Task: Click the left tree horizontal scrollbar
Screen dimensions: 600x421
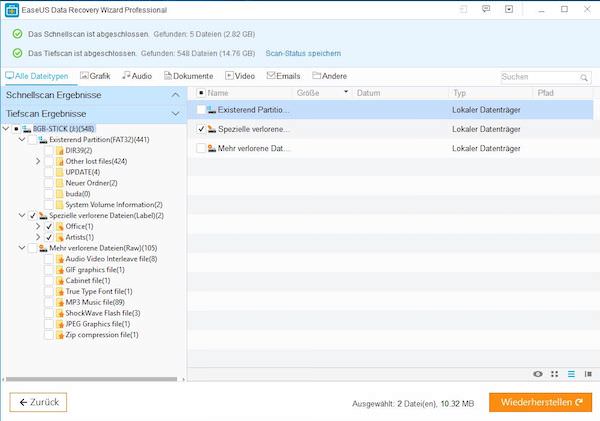Action: coord(91,379)
